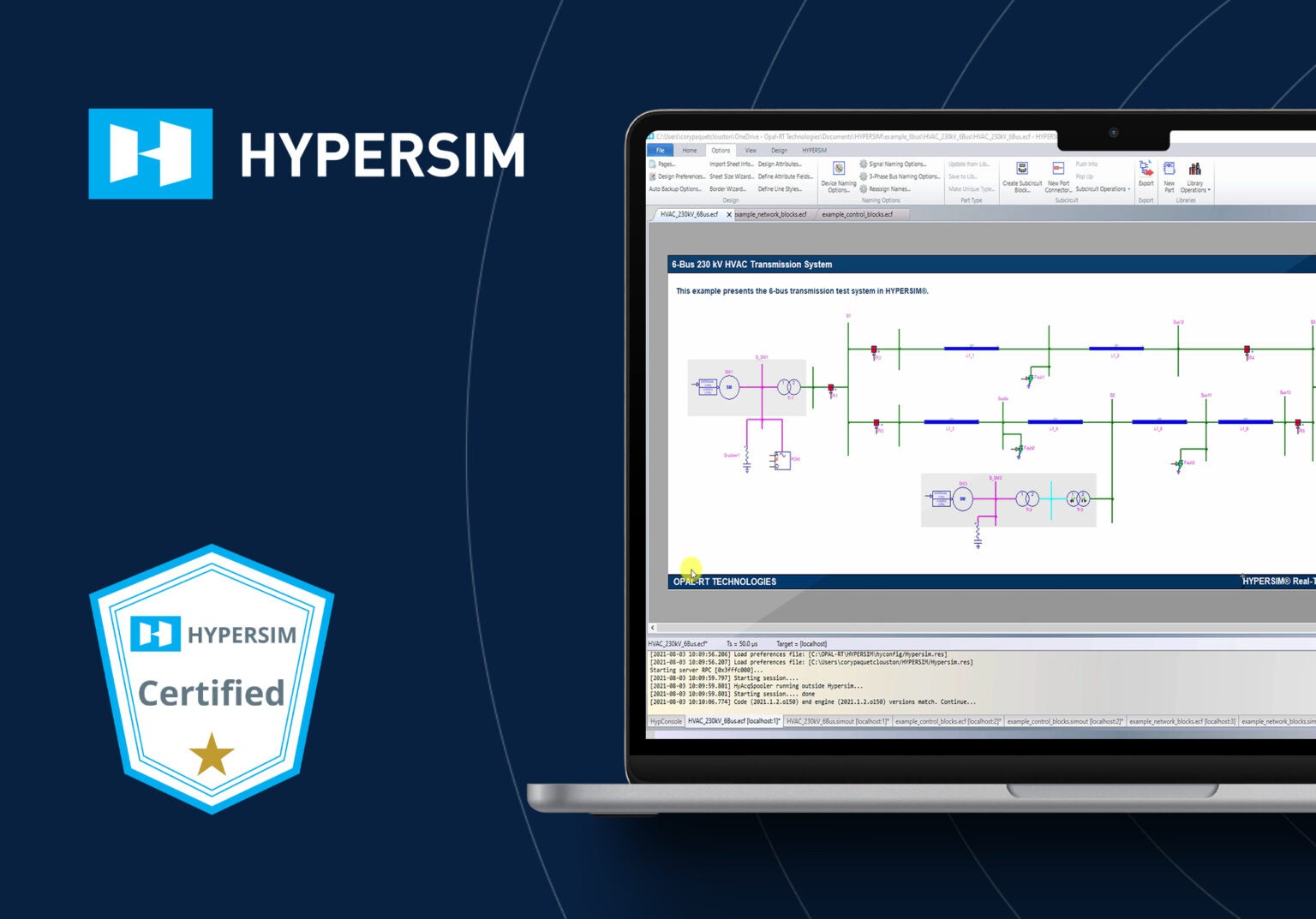Open Define Line Styles settings
This screenshot has height=919, width=1316.
click(x=780, y=190)
